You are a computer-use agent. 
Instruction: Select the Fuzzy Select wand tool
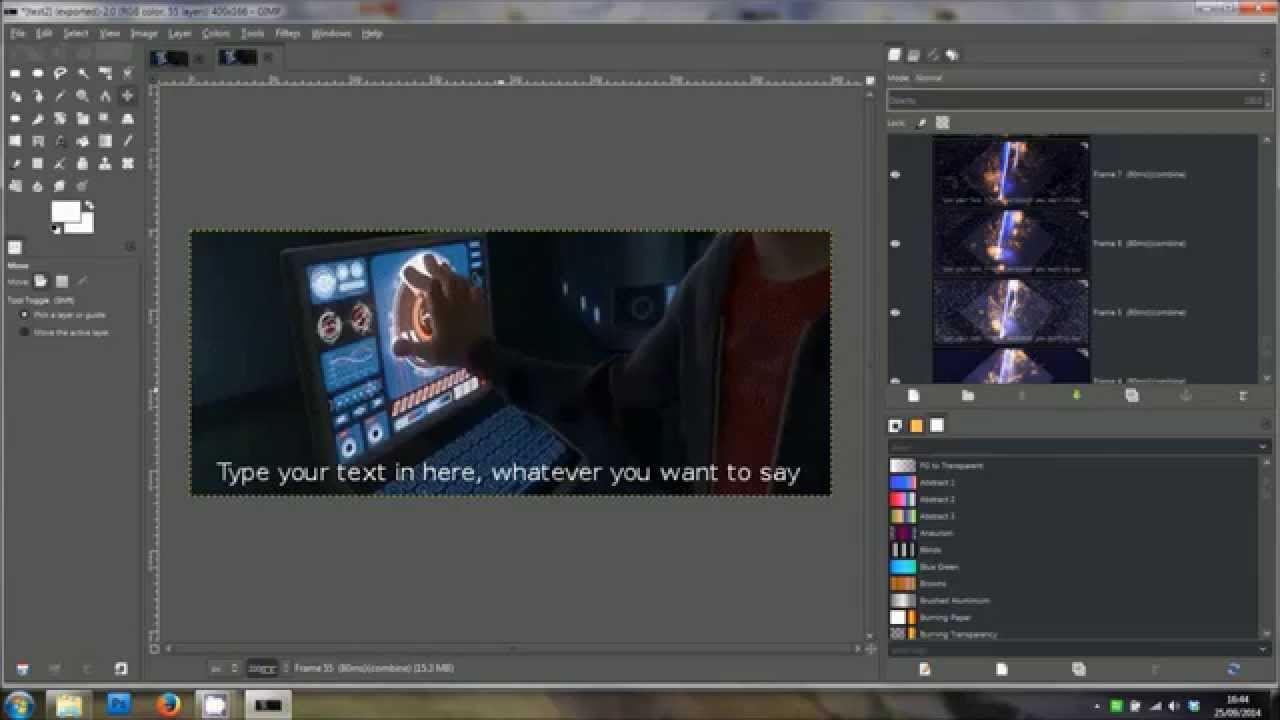click(x=83, y=73)
